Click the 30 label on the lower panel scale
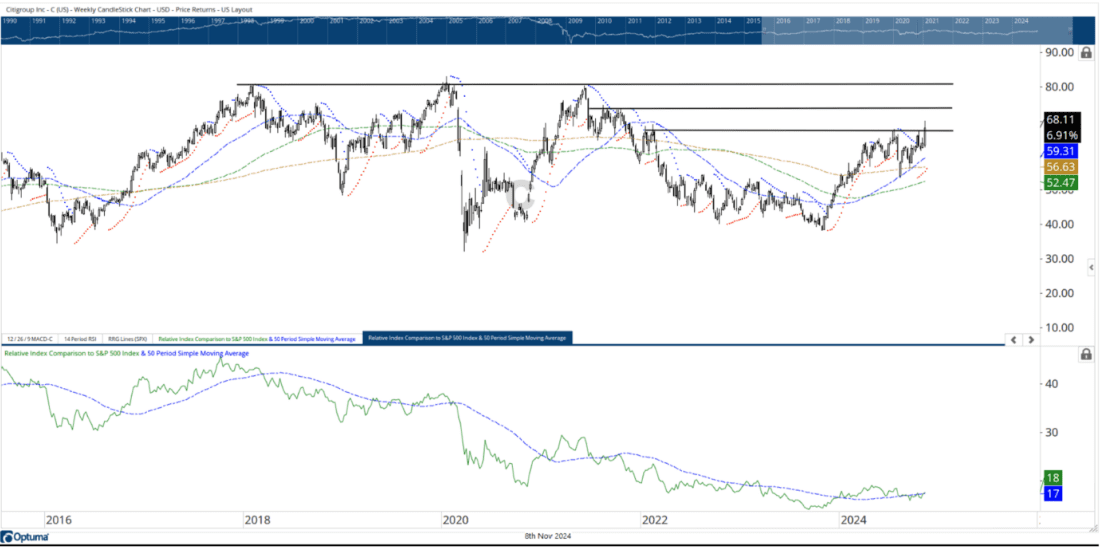This screenshot has height=548, width=1100. 1050,432
